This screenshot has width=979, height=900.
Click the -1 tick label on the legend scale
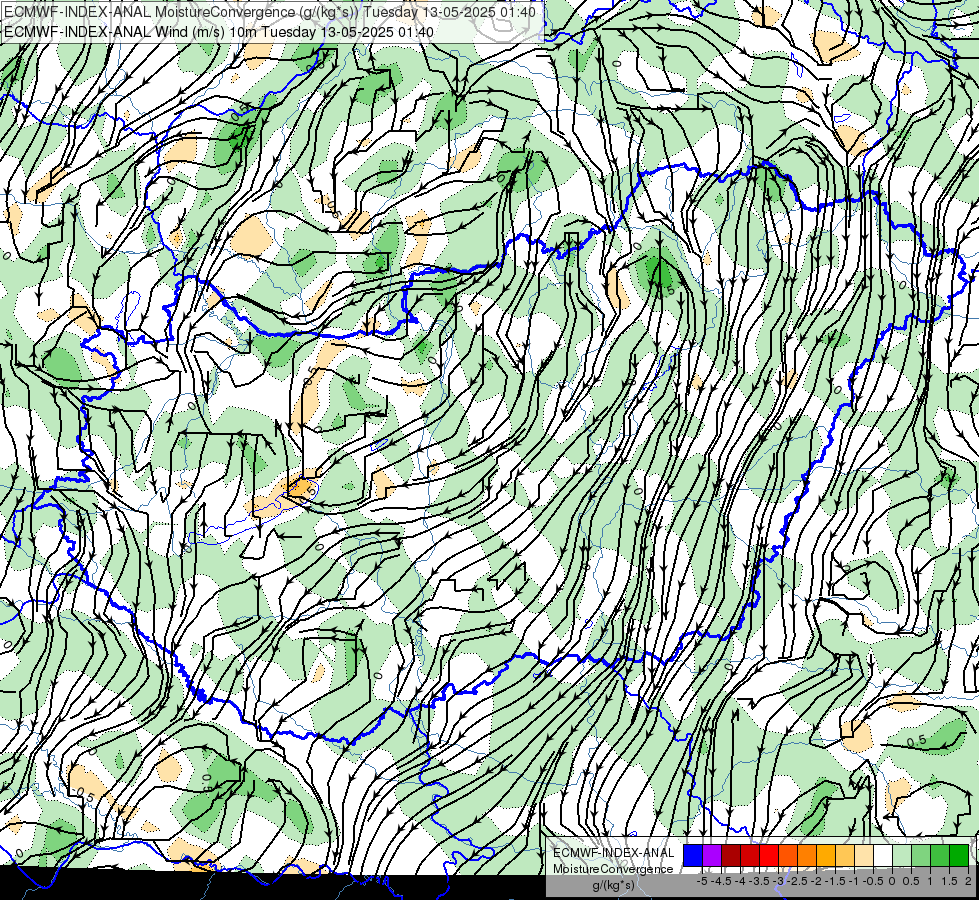pyautogui.click(x=854, y=881)
